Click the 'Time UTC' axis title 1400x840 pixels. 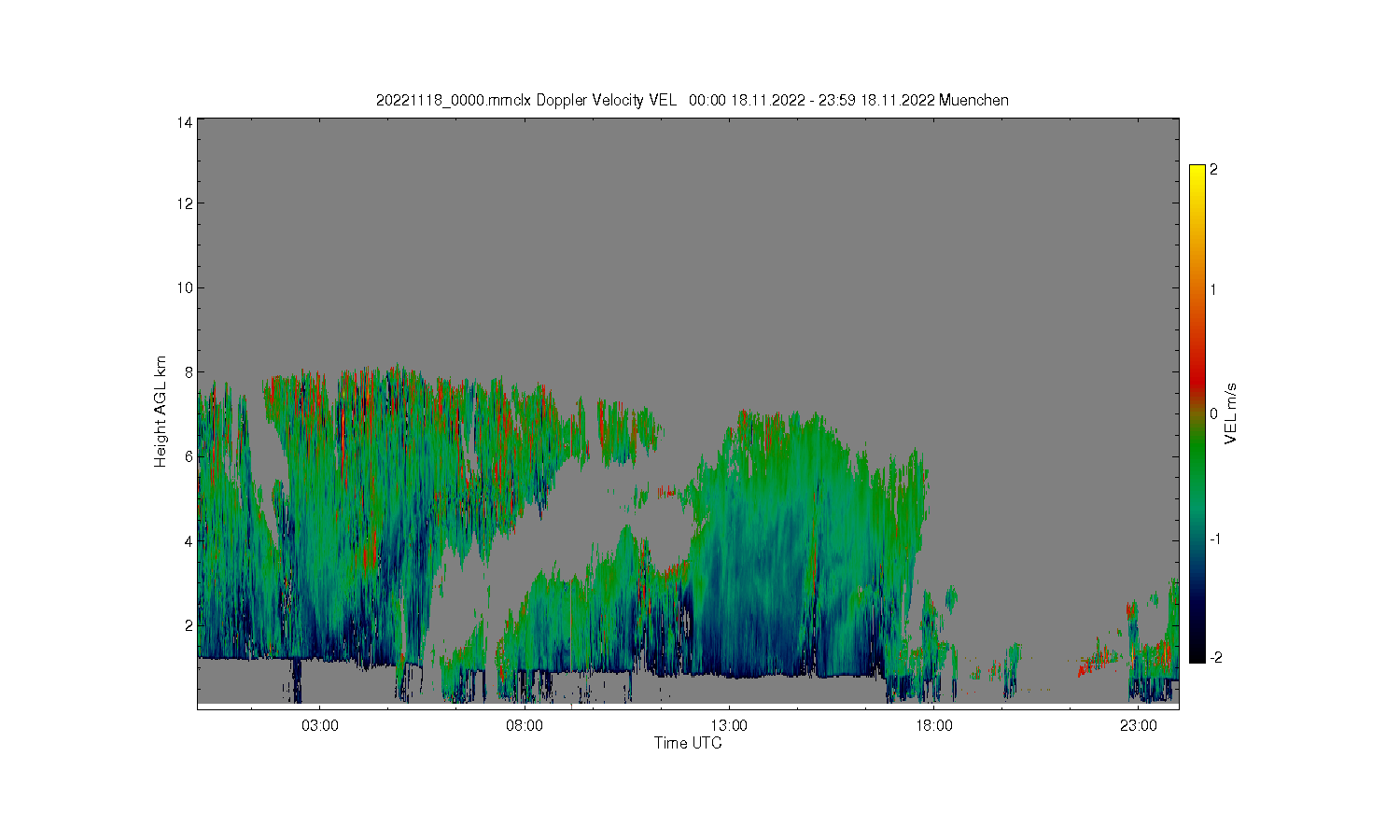[x=688, y=743]
